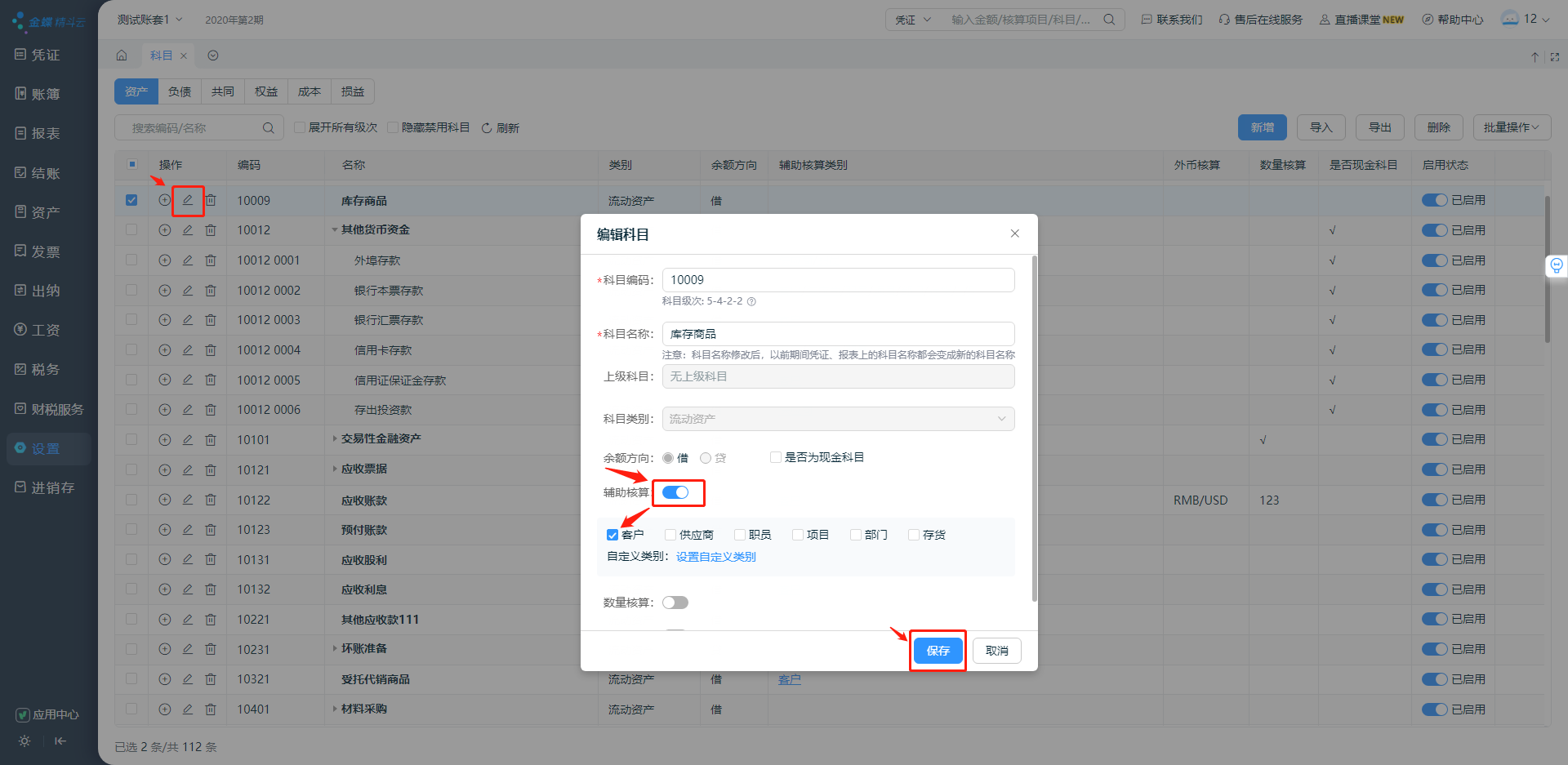Click the theme sun icon in sidebar
The height and width of the screenshot is (765, 1568).
(24, 741)
